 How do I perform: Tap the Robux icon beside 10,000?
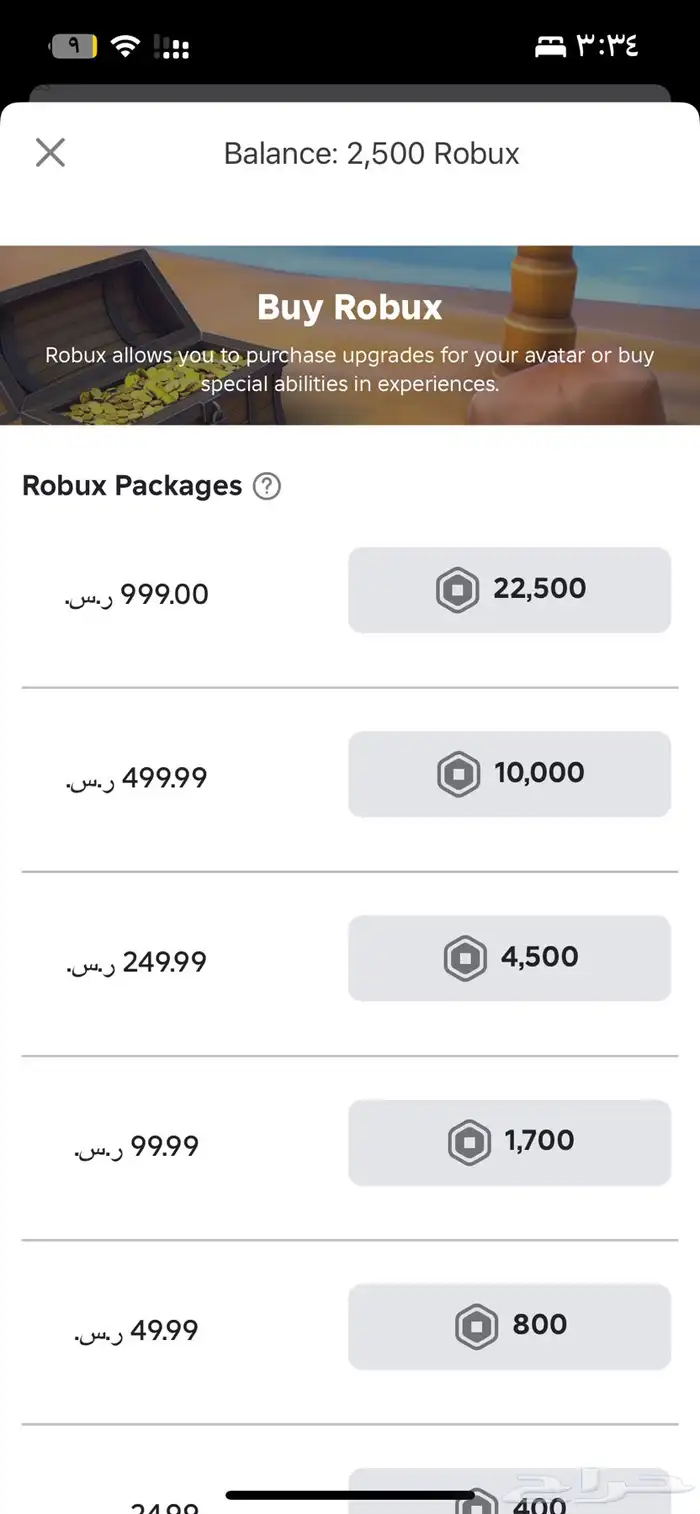click(459, 775)
